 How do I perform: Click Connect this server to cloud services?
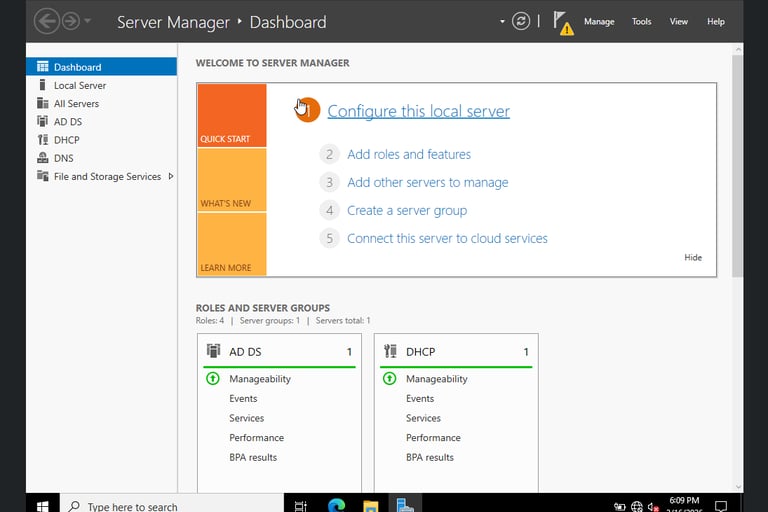pos(447,238)
